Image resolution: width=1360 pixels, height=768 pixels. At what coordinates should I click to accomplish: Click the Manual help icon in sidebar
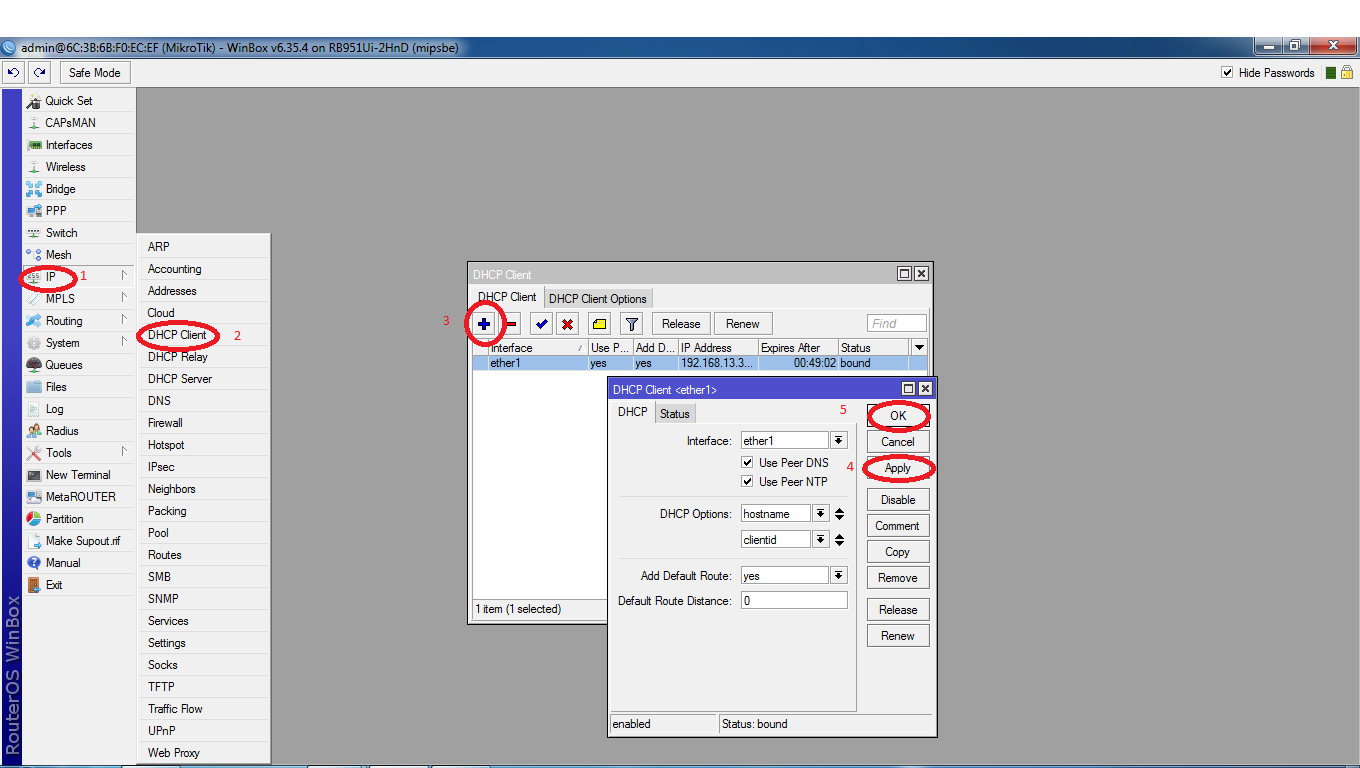tap(34, 563)
